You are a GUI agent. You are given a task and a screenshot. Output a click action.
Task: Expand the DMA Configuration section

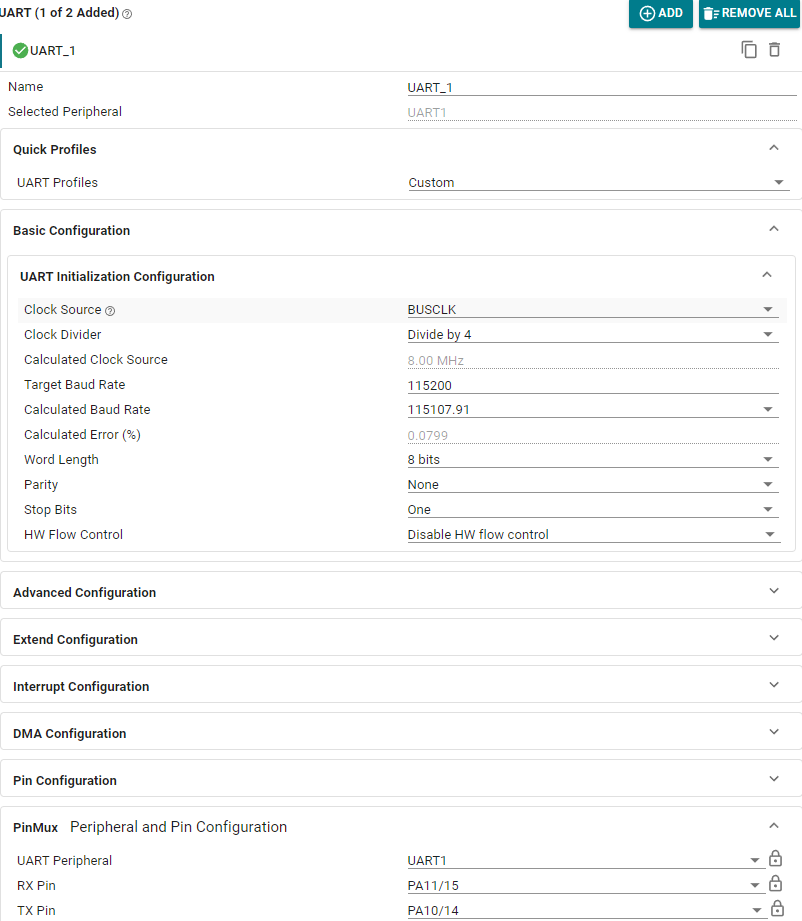[x=400, y=733]
